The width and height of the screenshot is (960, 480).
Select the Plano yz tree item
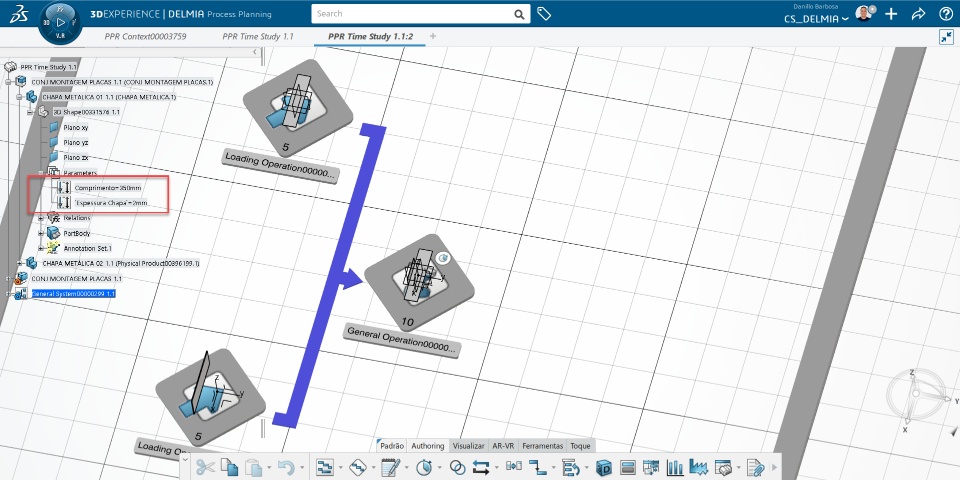coord(75,142)
